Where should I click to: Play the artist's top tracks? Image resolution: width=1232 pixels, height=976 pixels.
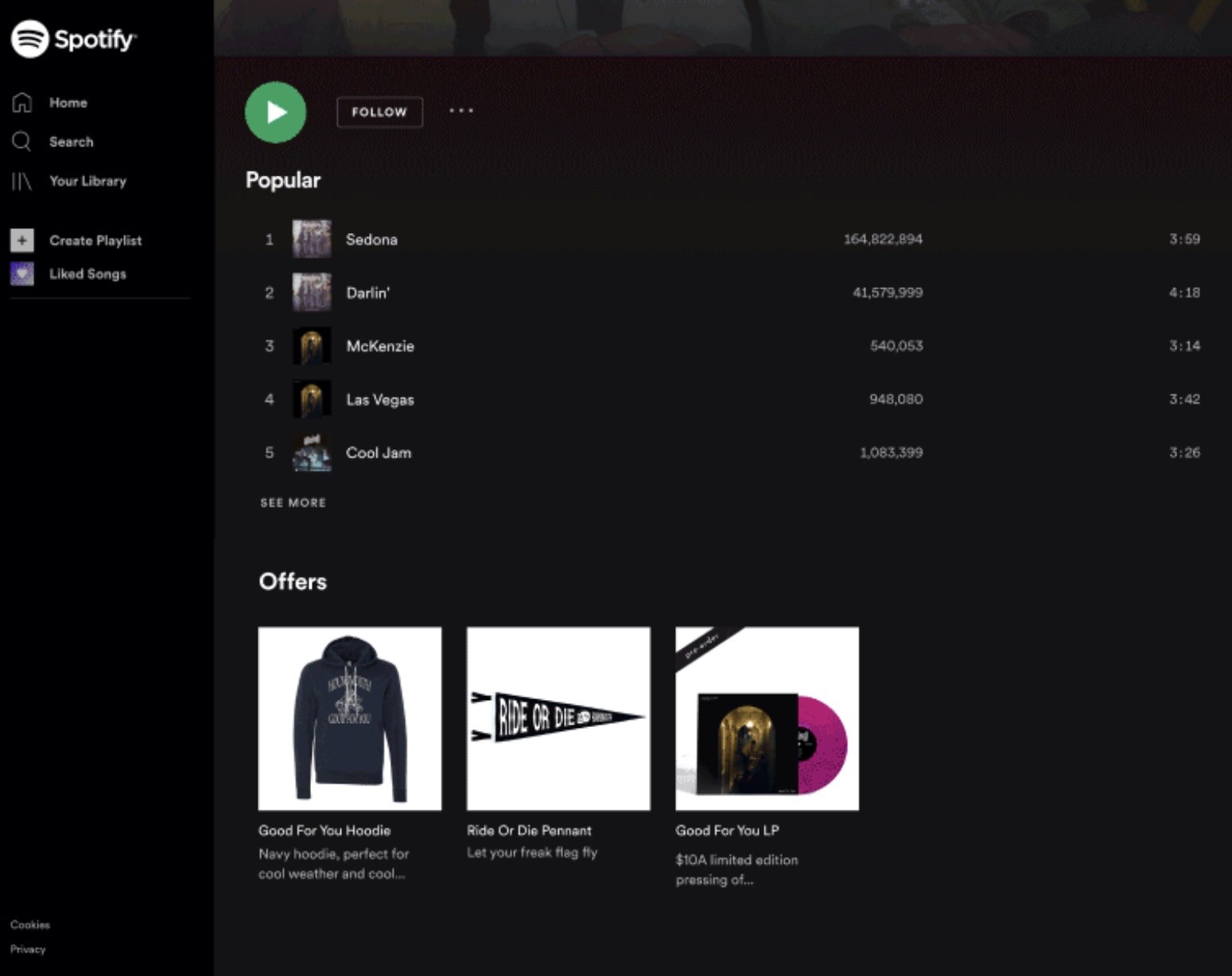(x=275, y=112)
